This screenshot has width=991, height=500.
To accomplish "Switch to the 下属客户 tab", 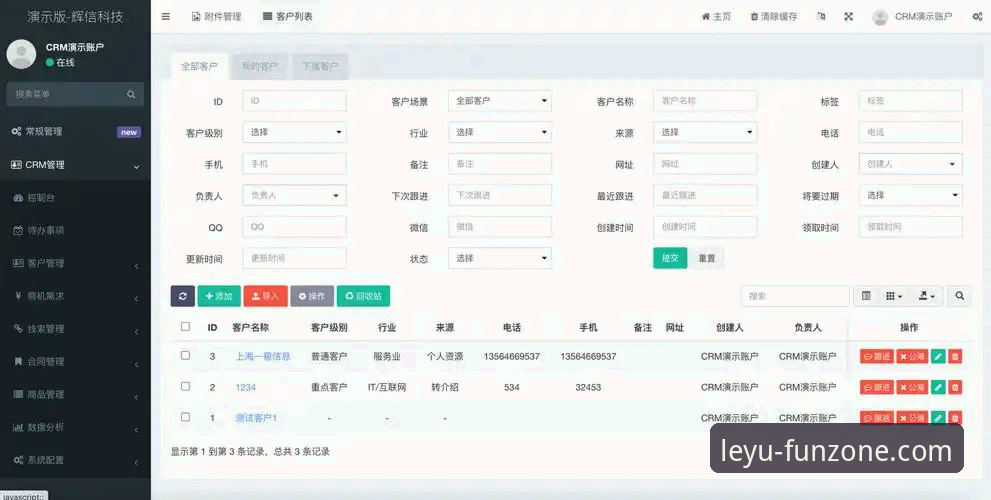I will pyautogui.click(x=320, y=66).
